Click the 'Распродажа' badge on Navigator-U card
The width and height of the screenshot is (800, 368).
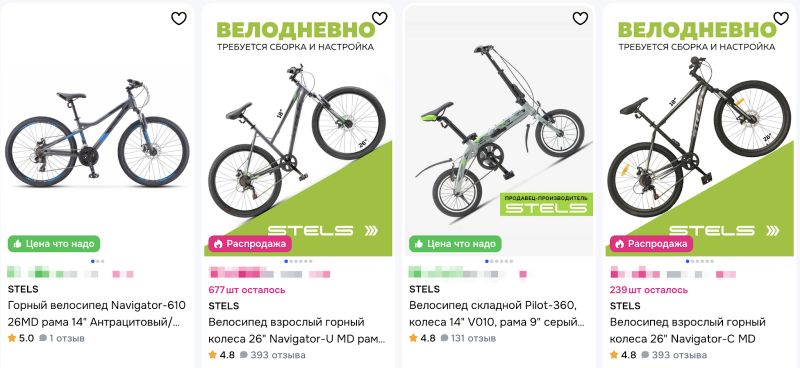pos(249,244)
